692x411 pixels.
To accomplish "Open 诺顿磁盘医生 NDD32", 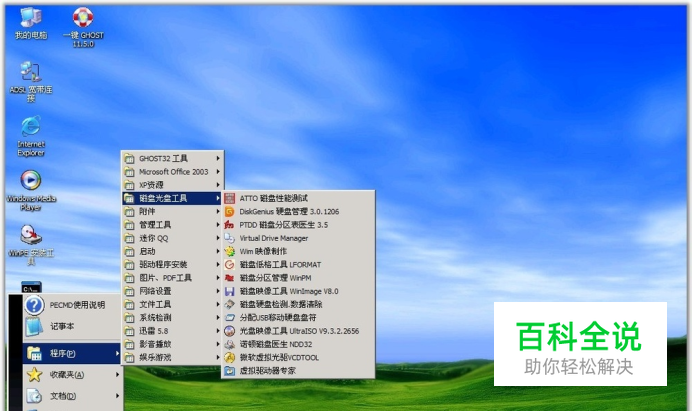I will pos(298,344).
